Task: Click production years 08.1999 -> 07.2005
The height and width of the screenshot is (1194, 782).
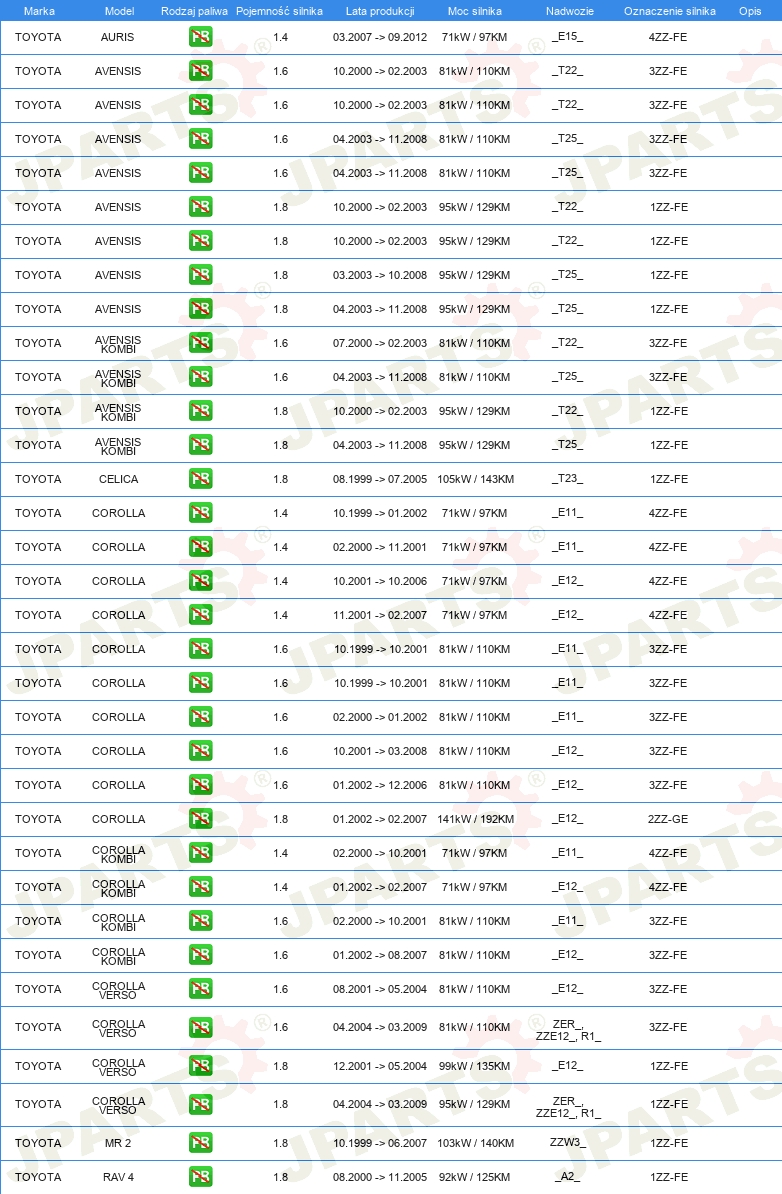Action: [380, 479]
